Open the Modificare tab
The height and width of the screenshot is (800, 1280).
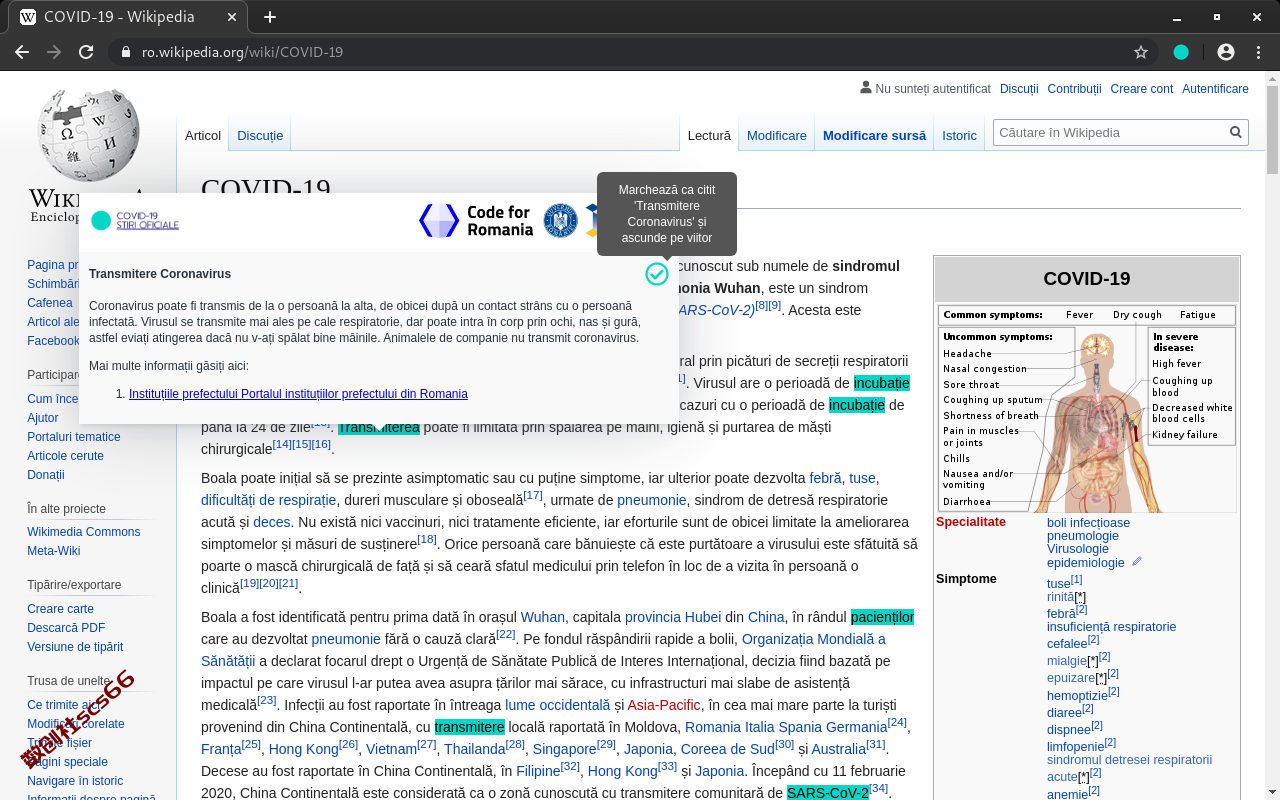pyautogui.click(x=777, y=135)
